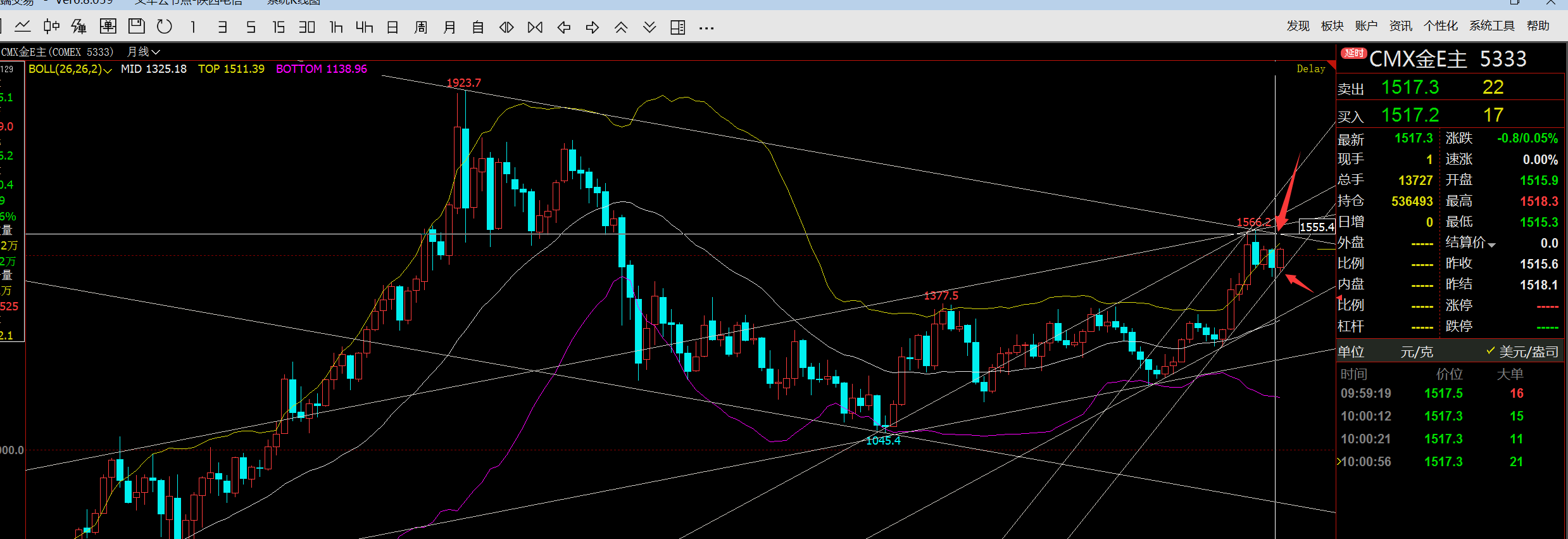Image resolution: width=1568 pixels, height=539 pixels.
Task: Click the 持仓 value 536493
Action: click(1412, 201)
